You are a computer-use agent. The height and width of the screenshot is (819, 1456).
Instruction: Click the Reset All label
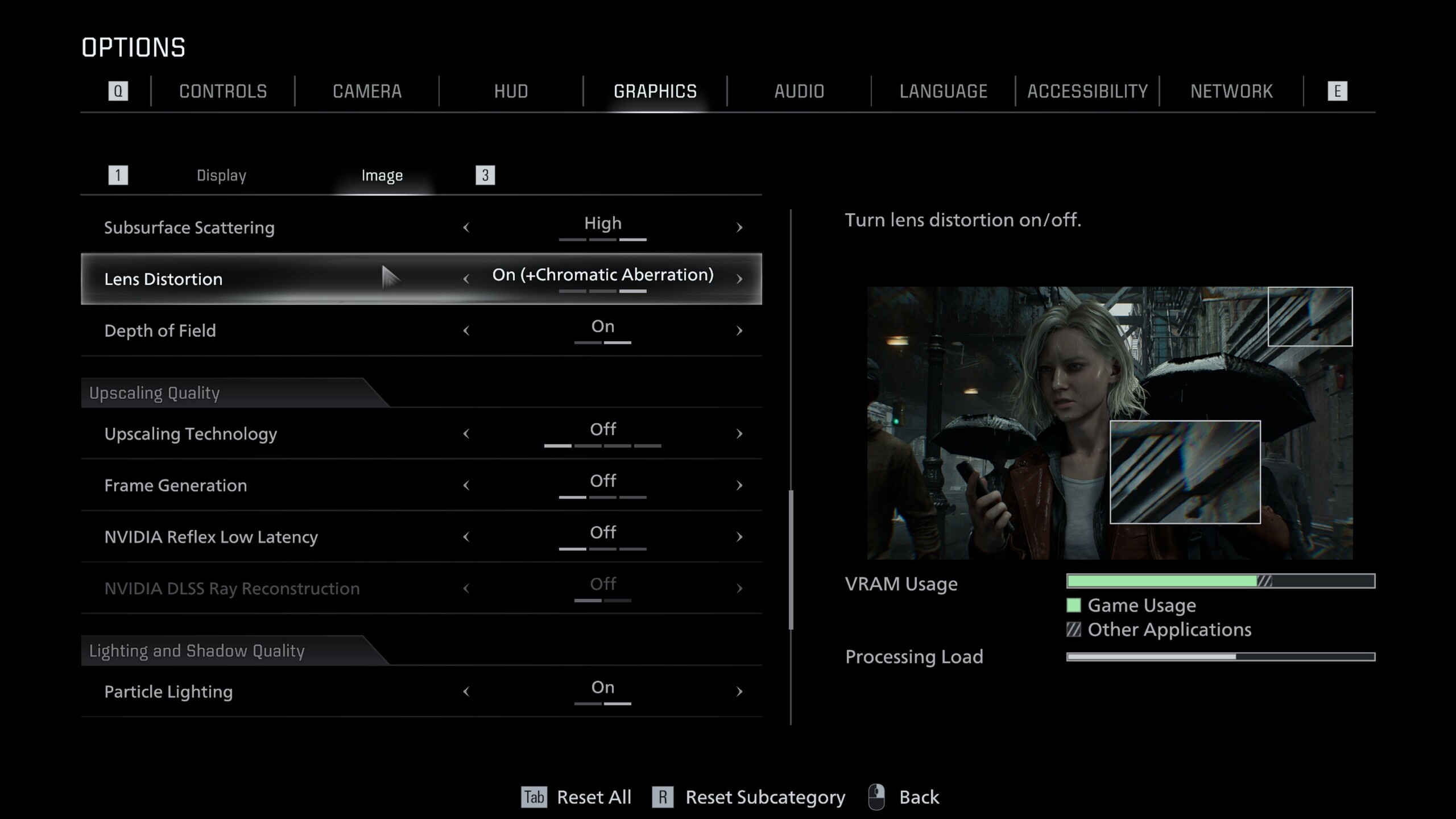[x=594, y=797]
